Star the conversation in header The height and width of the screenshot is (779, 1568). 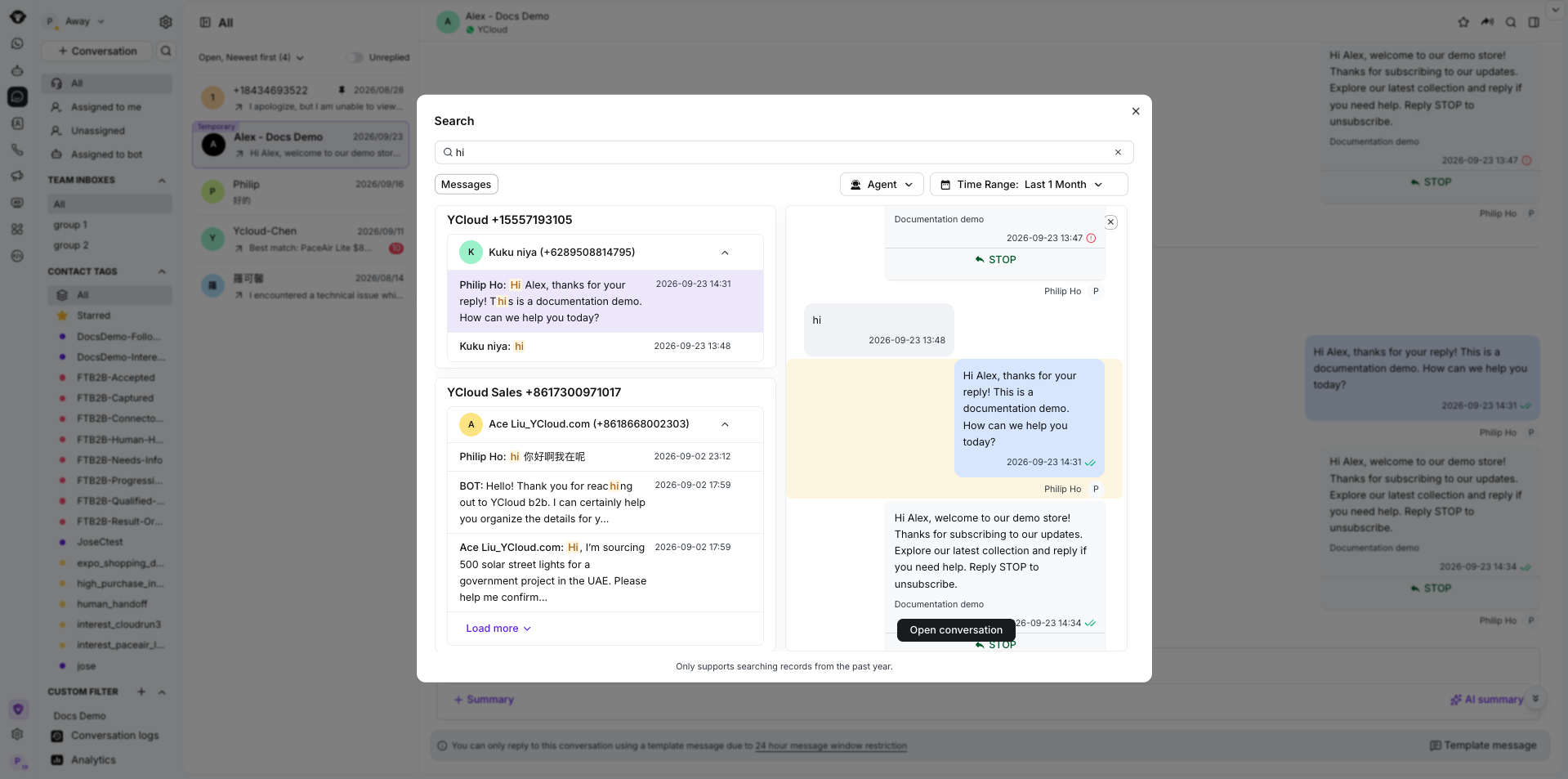1463,23
